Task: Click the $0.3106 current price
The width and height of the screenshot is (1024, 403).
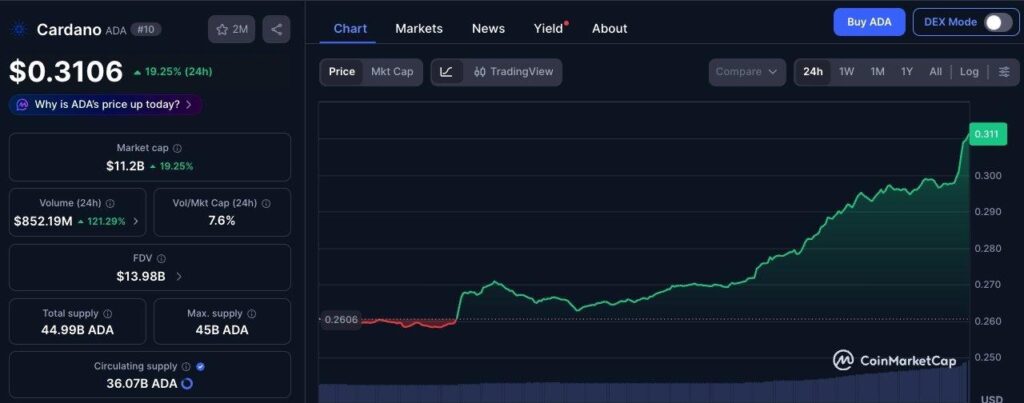Action: pyautogui.click(x=66, y=72)
